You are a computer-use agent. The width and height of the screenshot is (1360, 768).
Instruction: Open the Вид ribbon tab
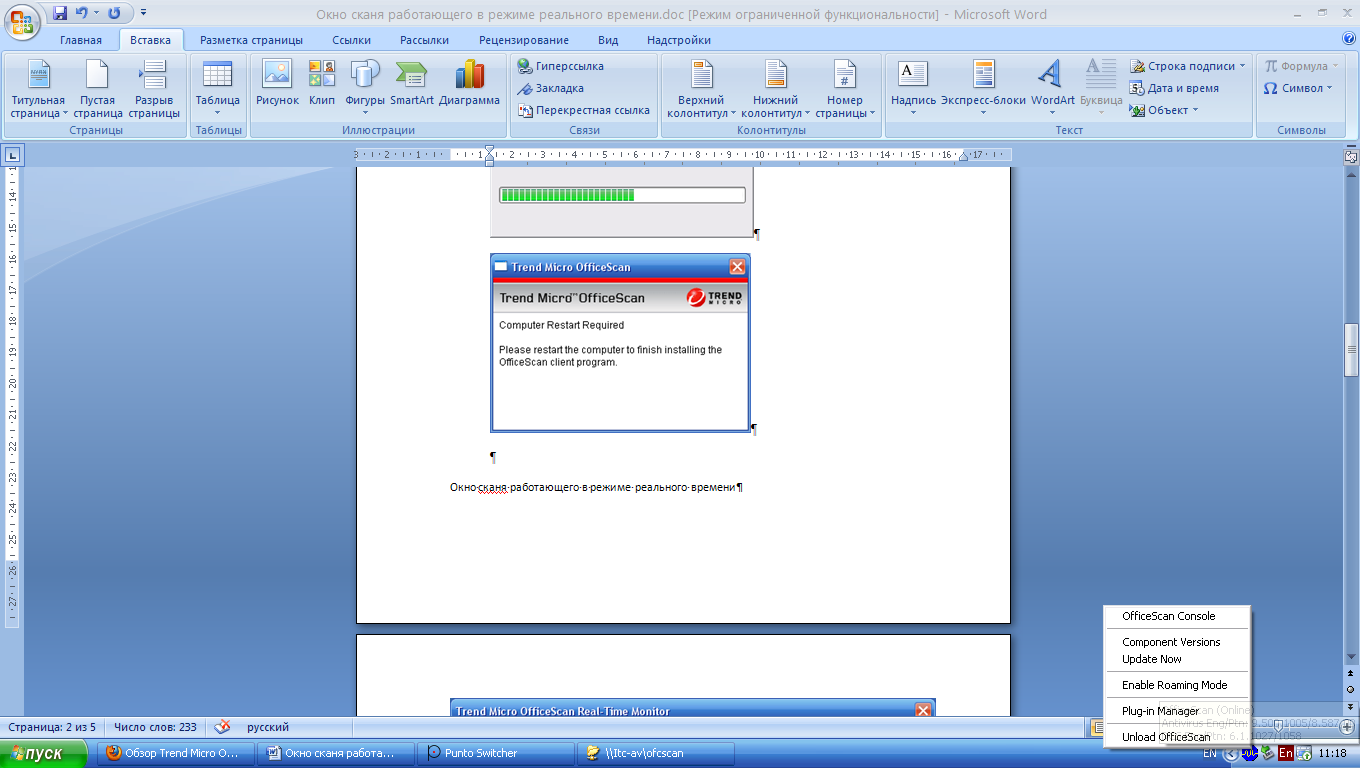[608, 40]
